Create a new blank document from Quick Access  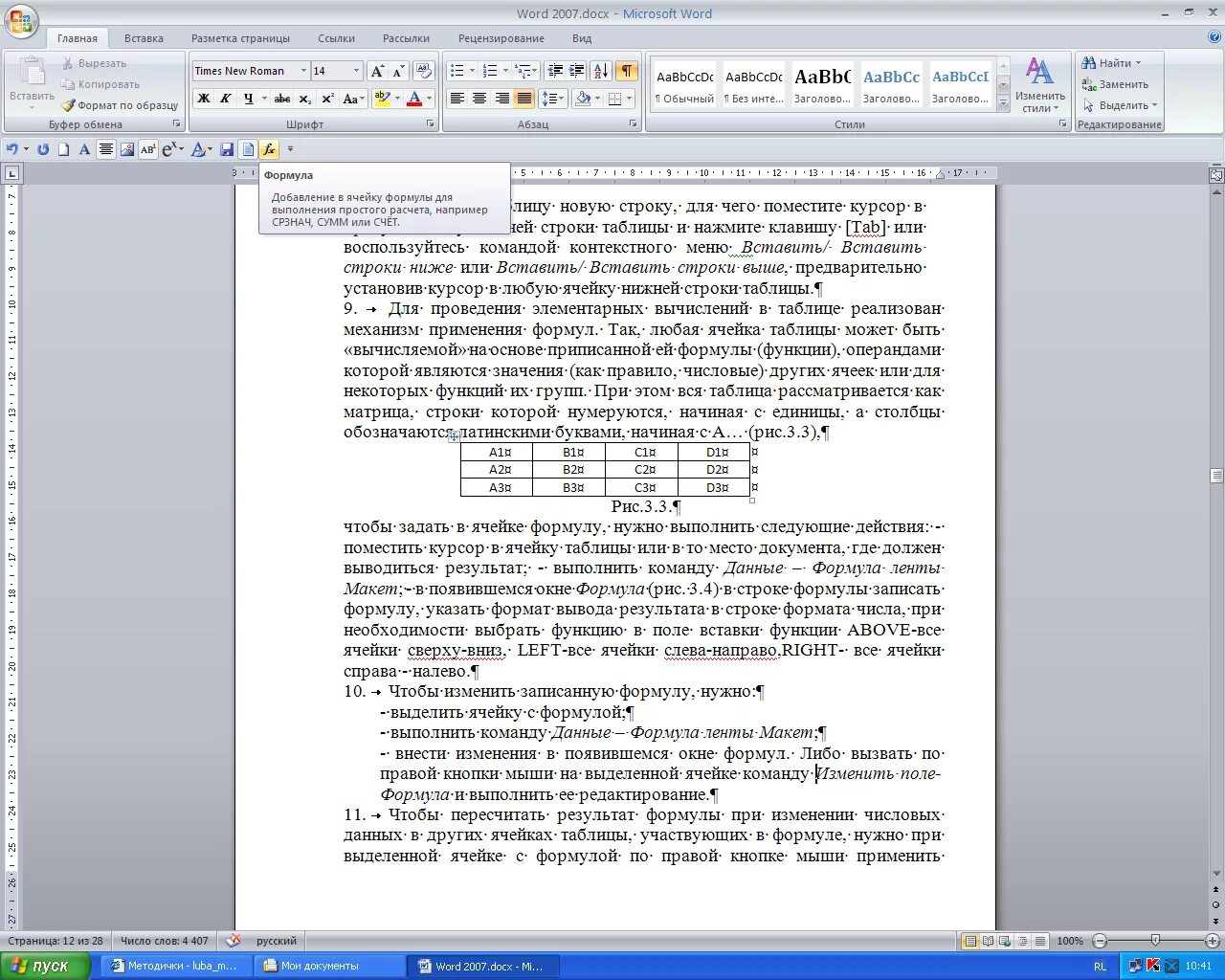tap(64, 149)
